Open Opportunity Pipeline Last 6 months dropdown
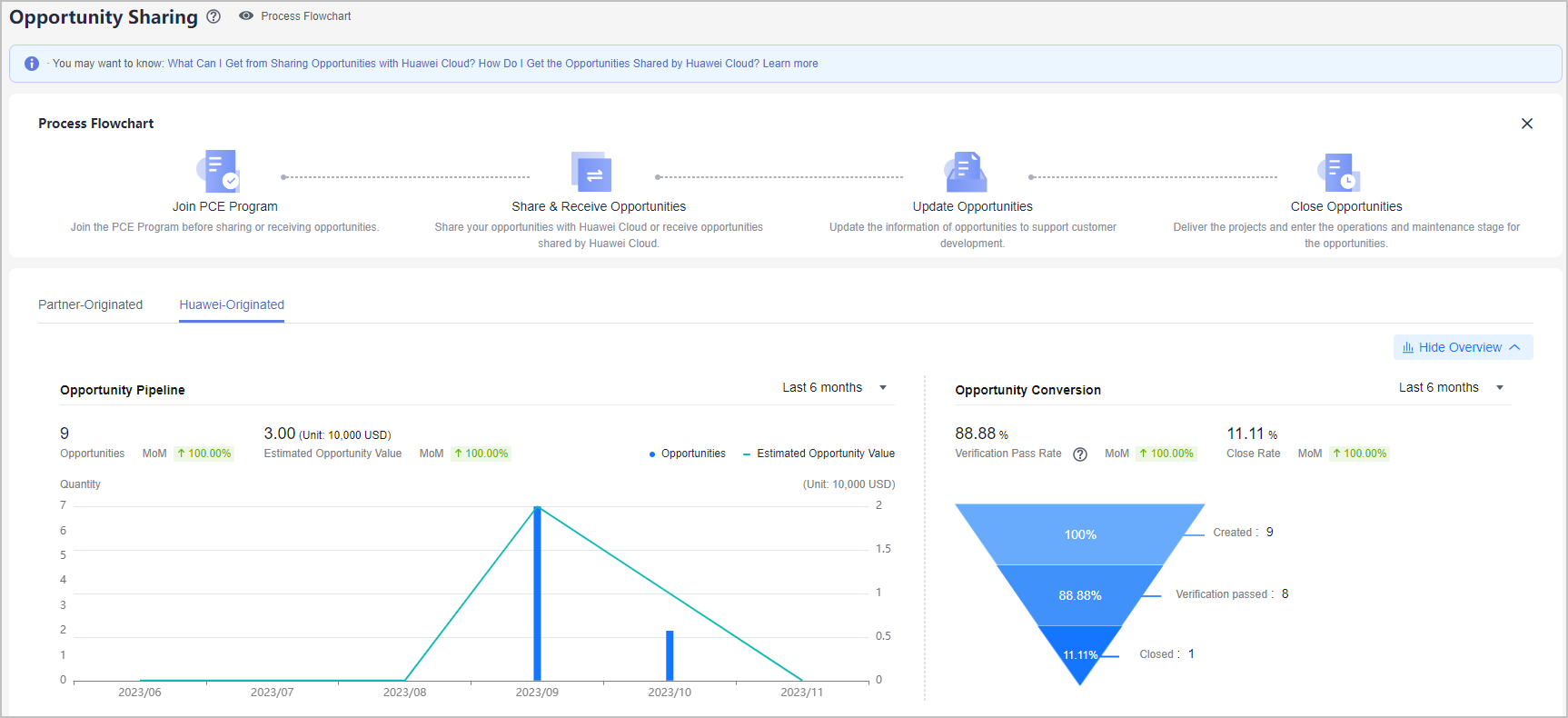The image size is (1568, 718). pos(835,387)
